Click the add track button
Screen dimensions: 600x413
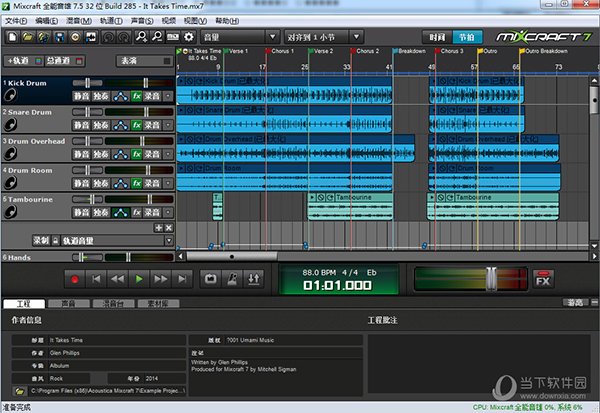click(x=23, y=61)
